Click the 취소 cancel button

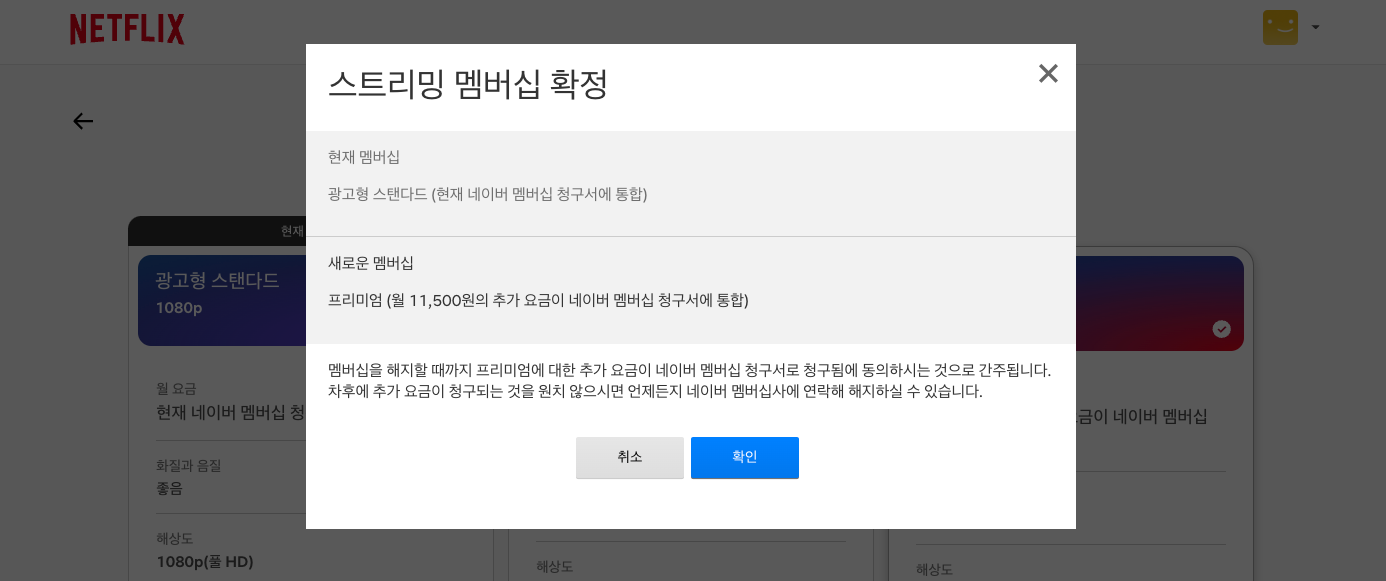pyautogui.click(x=630, y=457)
